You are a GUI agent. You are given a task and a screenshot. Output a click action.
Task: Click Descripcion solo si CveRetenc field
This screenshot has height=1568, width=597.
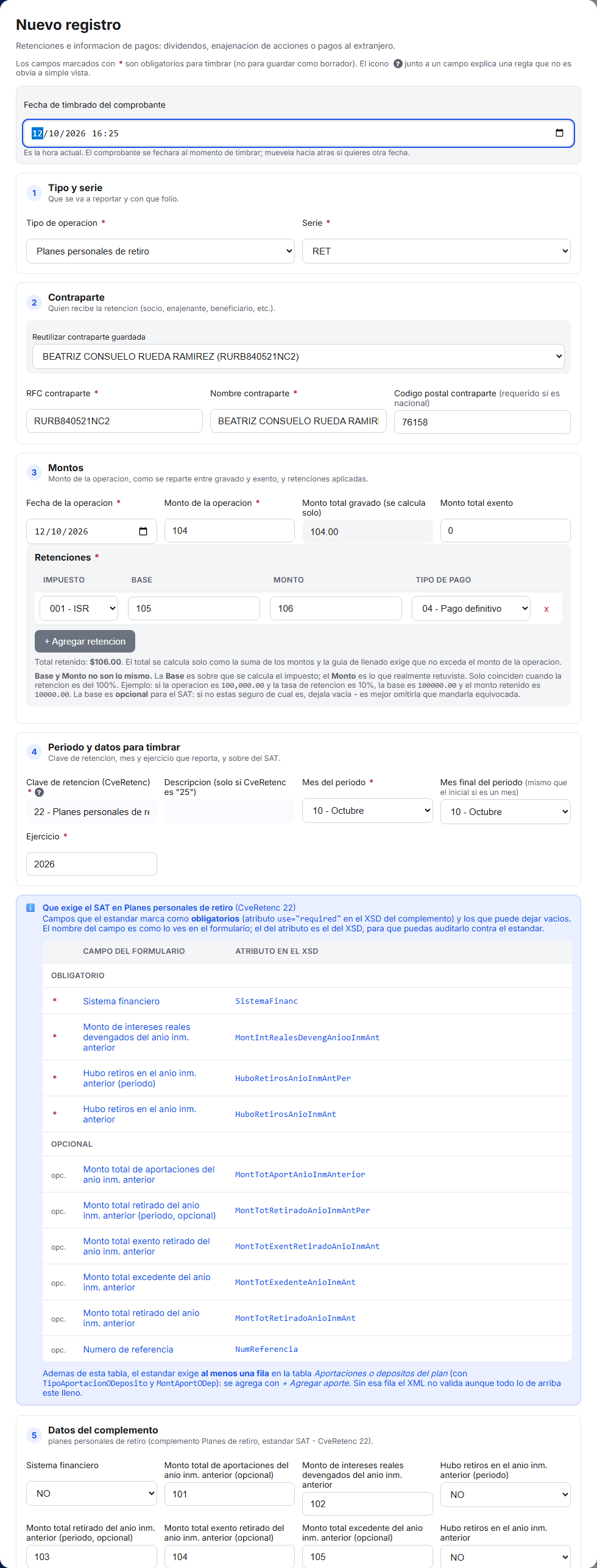[230, 811]
